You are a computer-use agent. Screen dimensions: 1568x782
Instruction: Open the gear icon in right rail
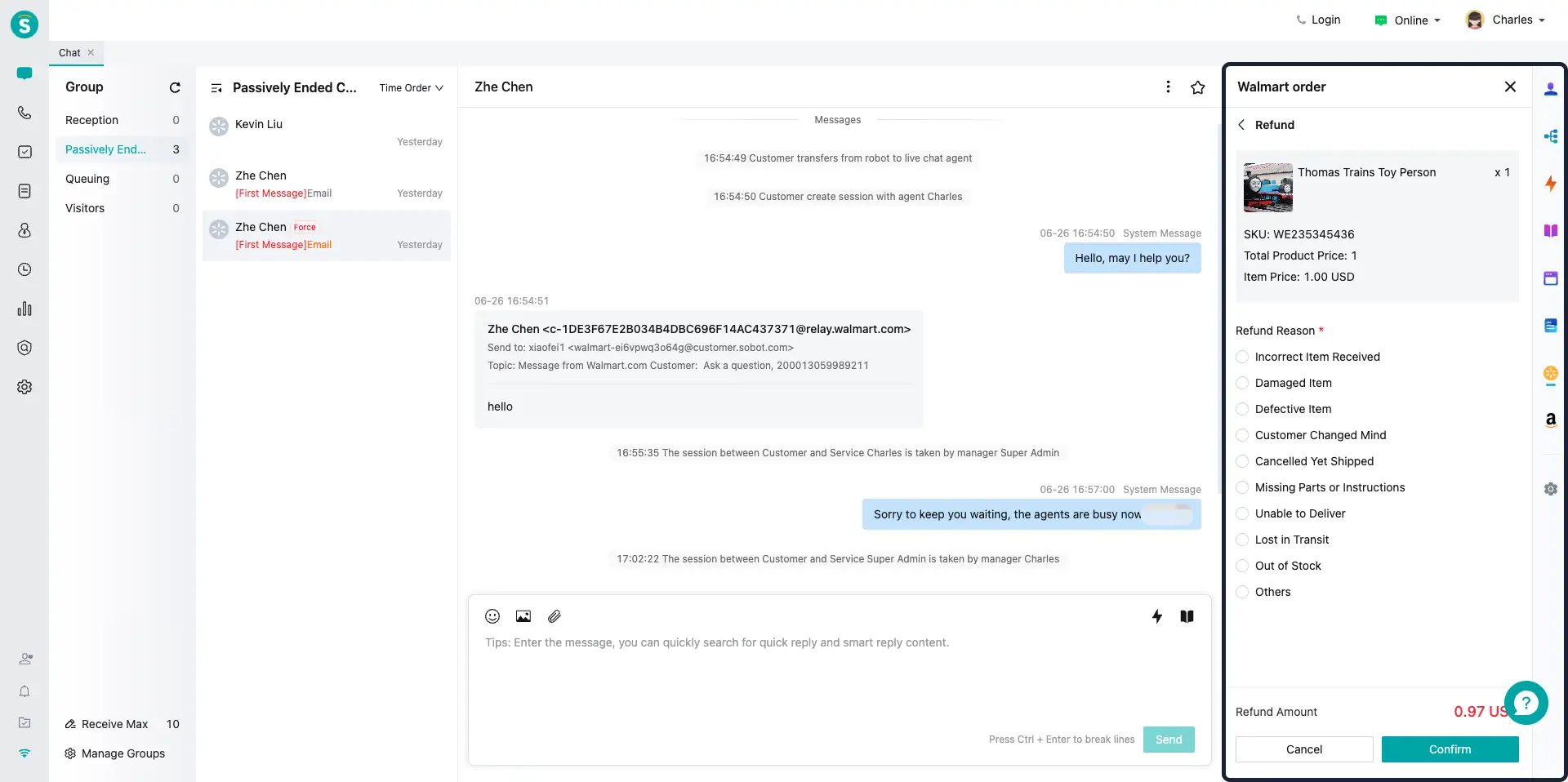(x=1551, y=489)
